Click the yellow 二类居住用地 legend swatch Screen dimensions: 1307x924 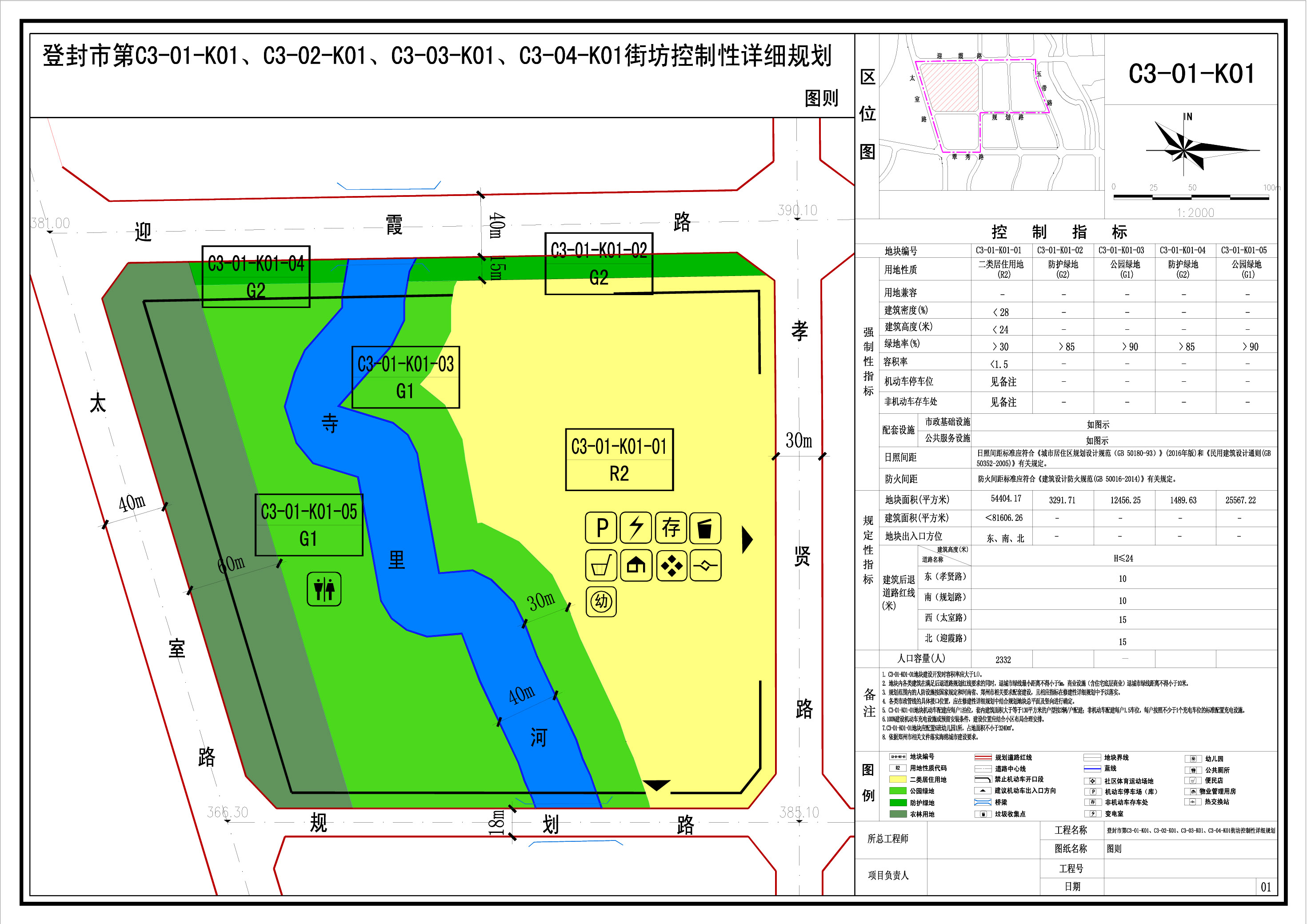tap(898, 780)
